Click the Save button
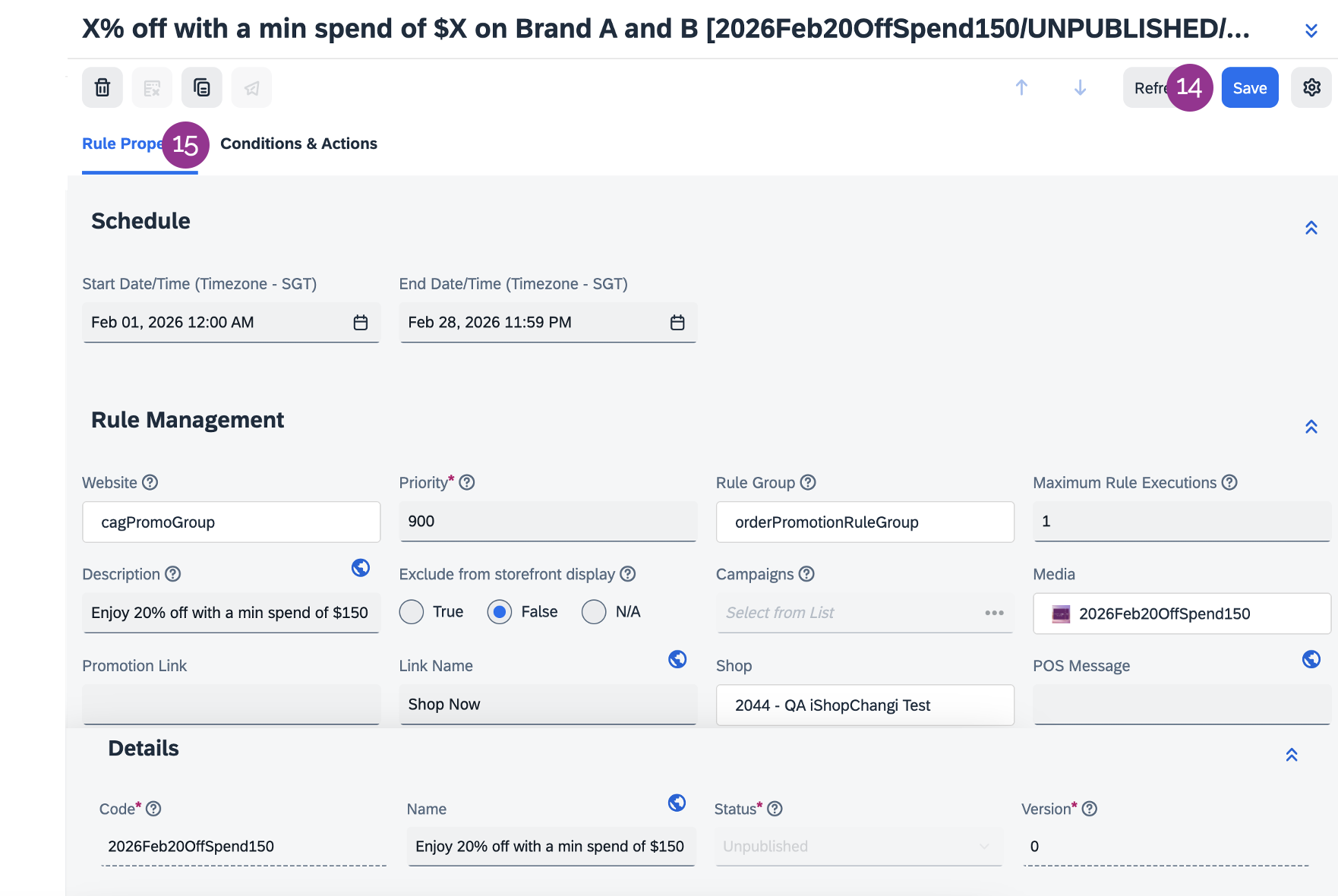Image resolution: width=1338 pixels, height=896 pixels. click(1249, 88)
